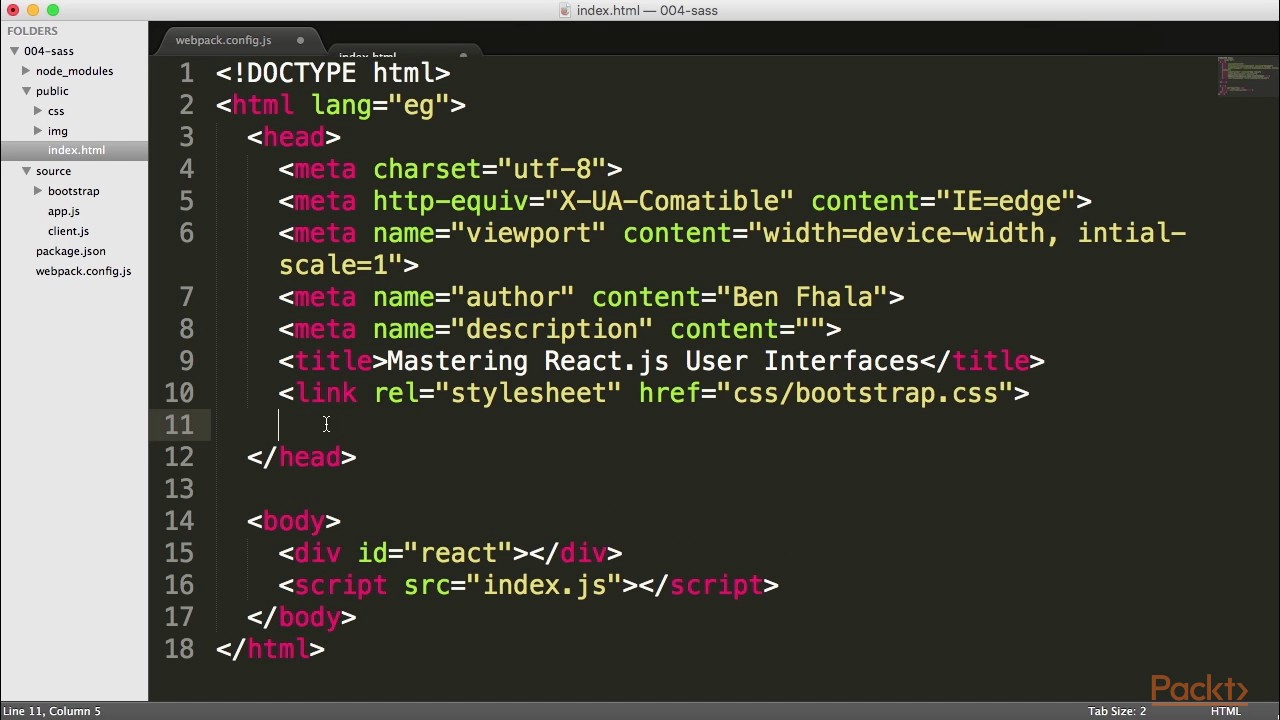Click the closing head tag on line 12
Image resolution: width=1280 pixels, height=720 pixels.
[x=302, y=457]
